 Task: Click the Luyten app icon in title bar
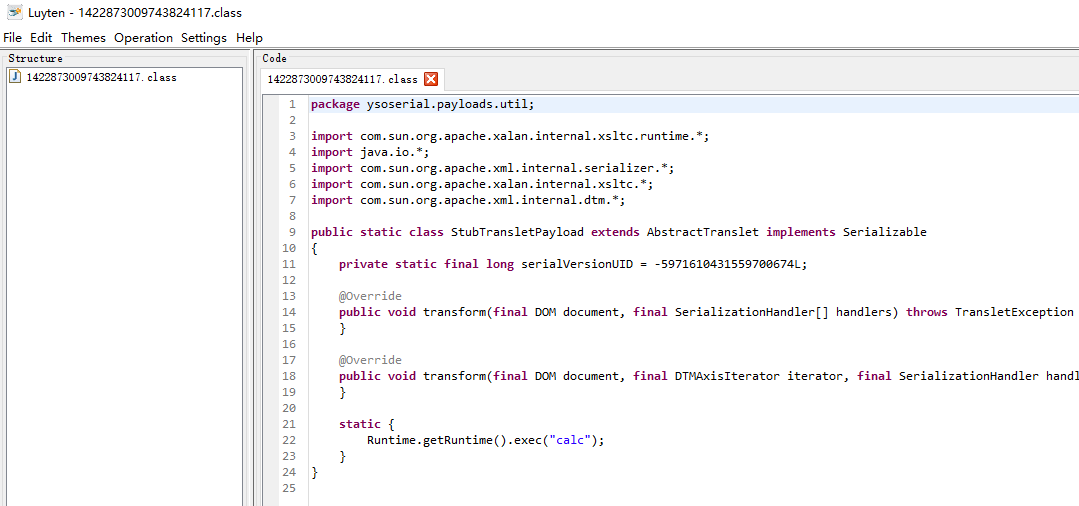[15, 13]
